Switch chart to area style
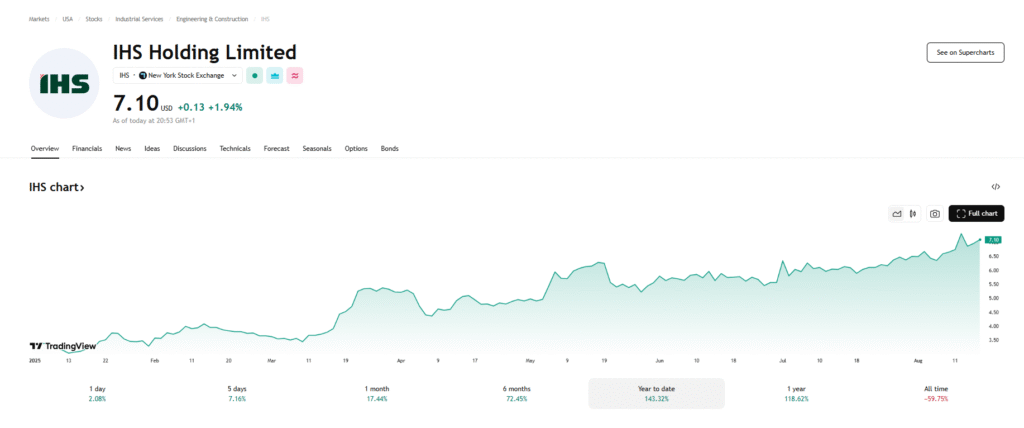This screenshot has width=1024, height=428. [x=897, y=214]
